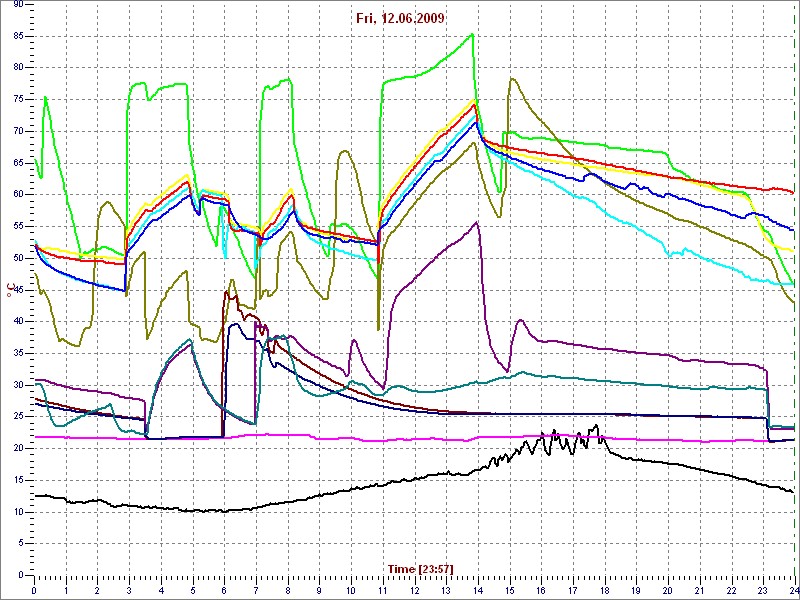Select the 70 label on the temperature axis
The height and width of the screenshot is (600, 800).
tap(17, 131)
